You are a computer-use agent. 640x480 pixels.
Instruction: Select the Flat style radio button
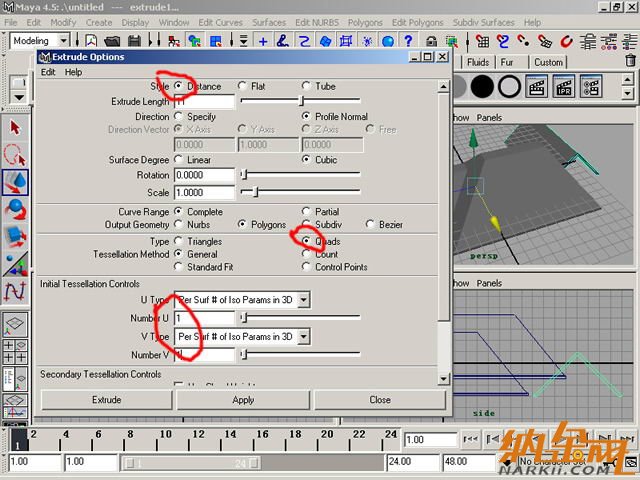tap(243, 86)
